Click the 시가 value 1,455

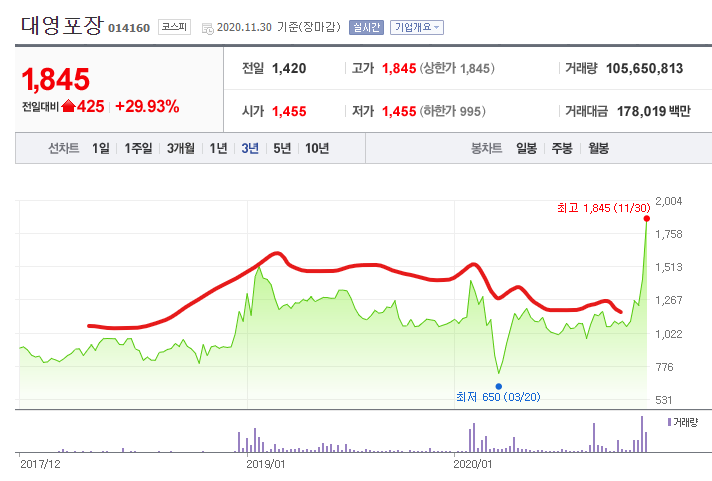click(289, 111)
